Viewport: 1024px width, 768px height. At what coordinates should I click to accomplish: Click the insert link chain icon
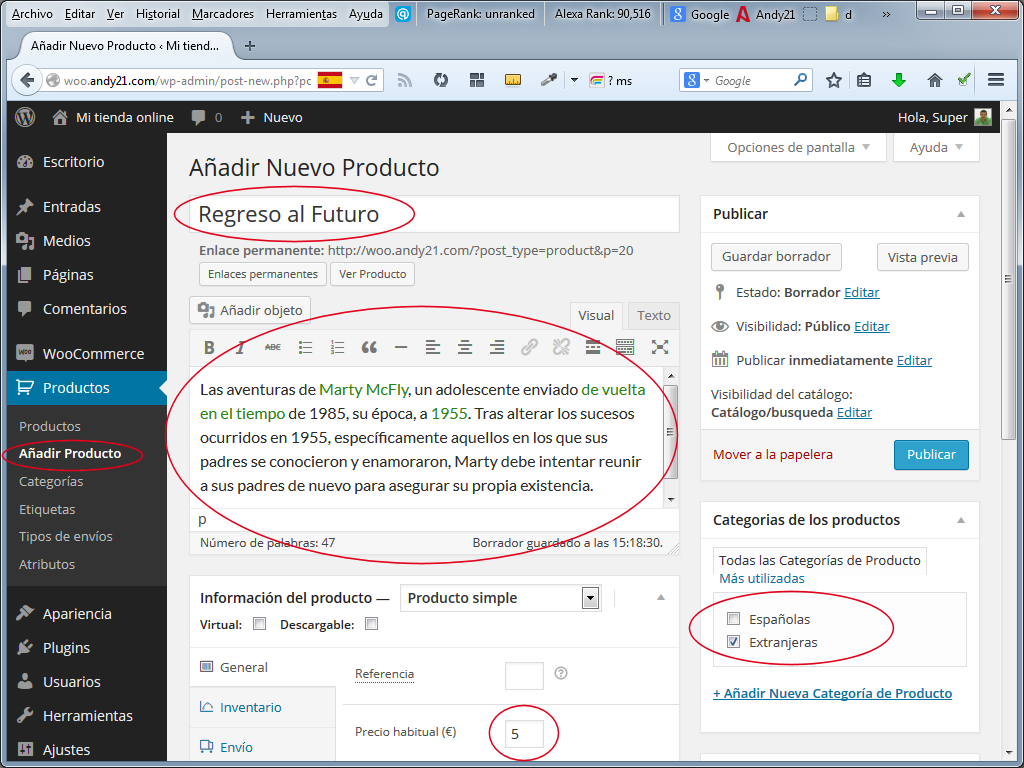point(529,347)
